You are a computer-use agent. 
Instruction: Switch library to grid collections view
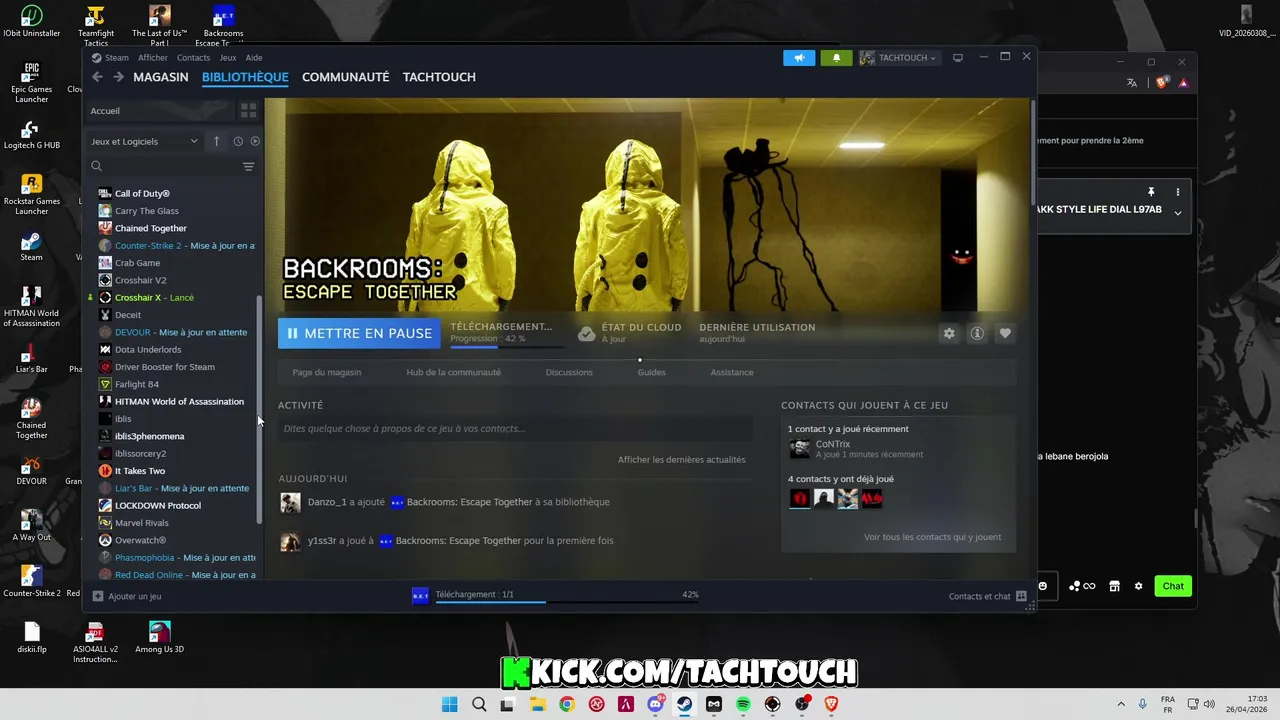point(248,111)
